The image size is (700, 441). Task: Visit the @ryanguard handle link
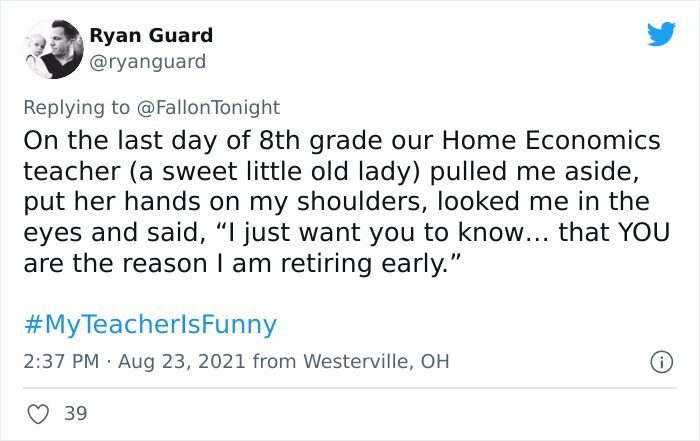click(147, 62)
